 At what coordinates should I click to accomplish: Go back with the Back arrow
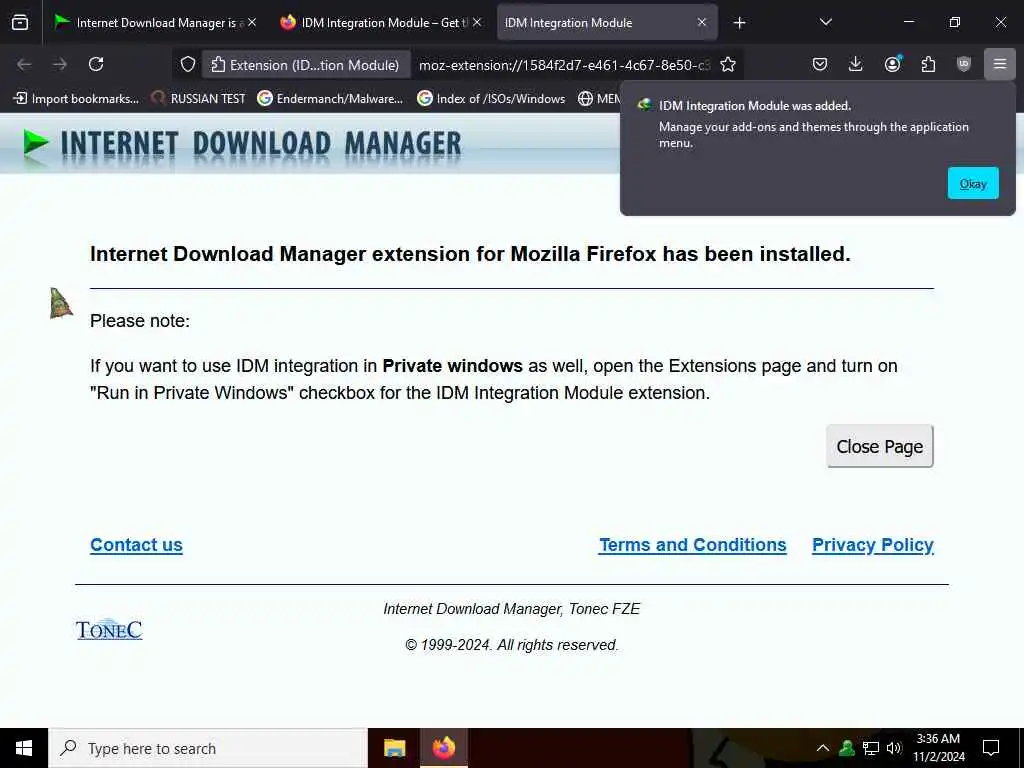24,64
